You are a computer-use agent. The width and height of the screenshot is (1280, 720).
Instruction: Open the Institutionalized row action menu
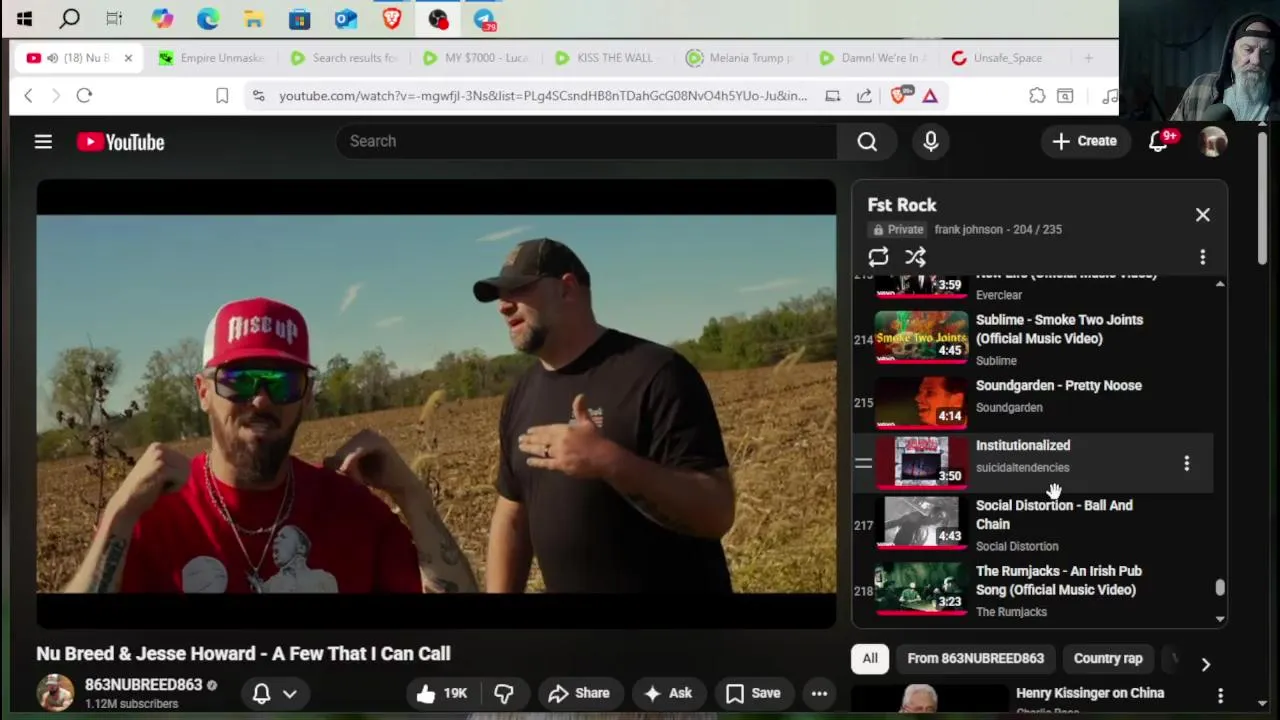coord(1186,463)
